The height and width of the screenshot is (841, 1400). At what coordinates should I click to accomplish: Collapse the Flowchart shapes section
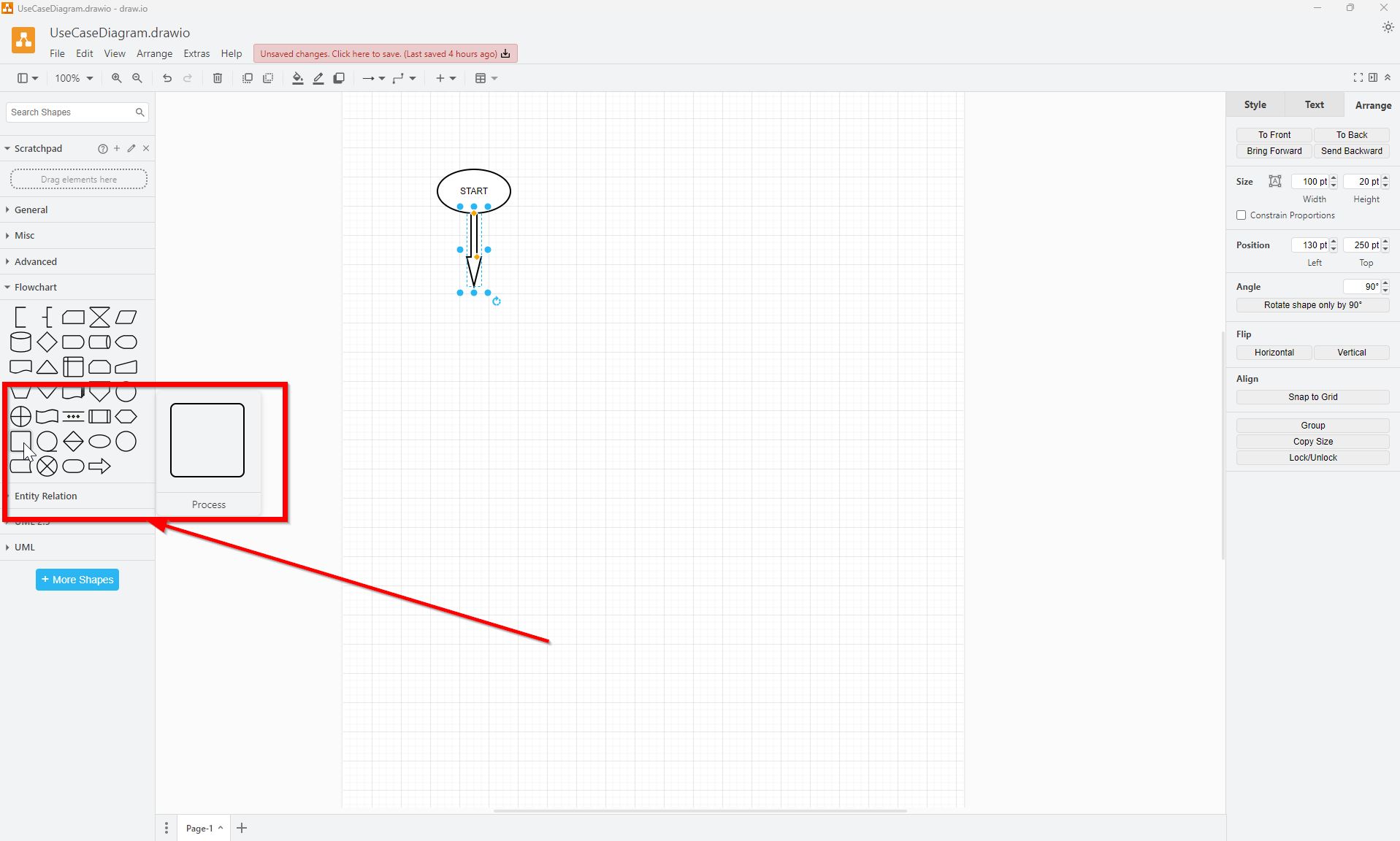35,287
